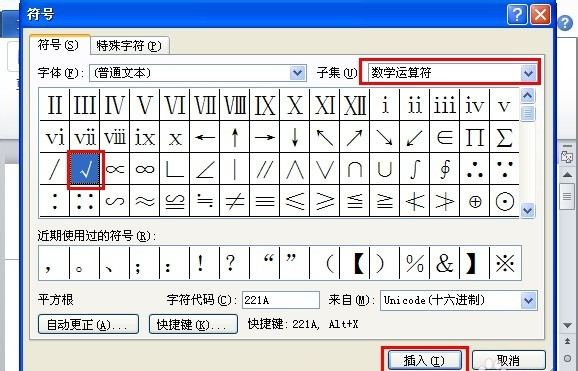Select the intersection symbol ∩

point(355,169)
